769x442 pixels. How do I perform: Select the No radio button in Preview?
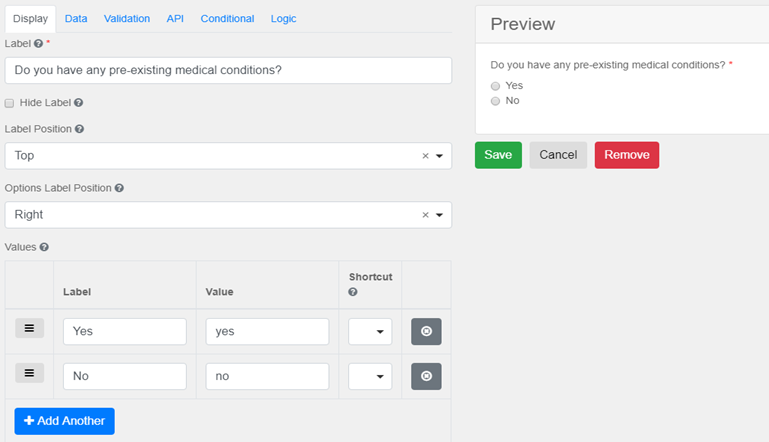pos(495,101)
